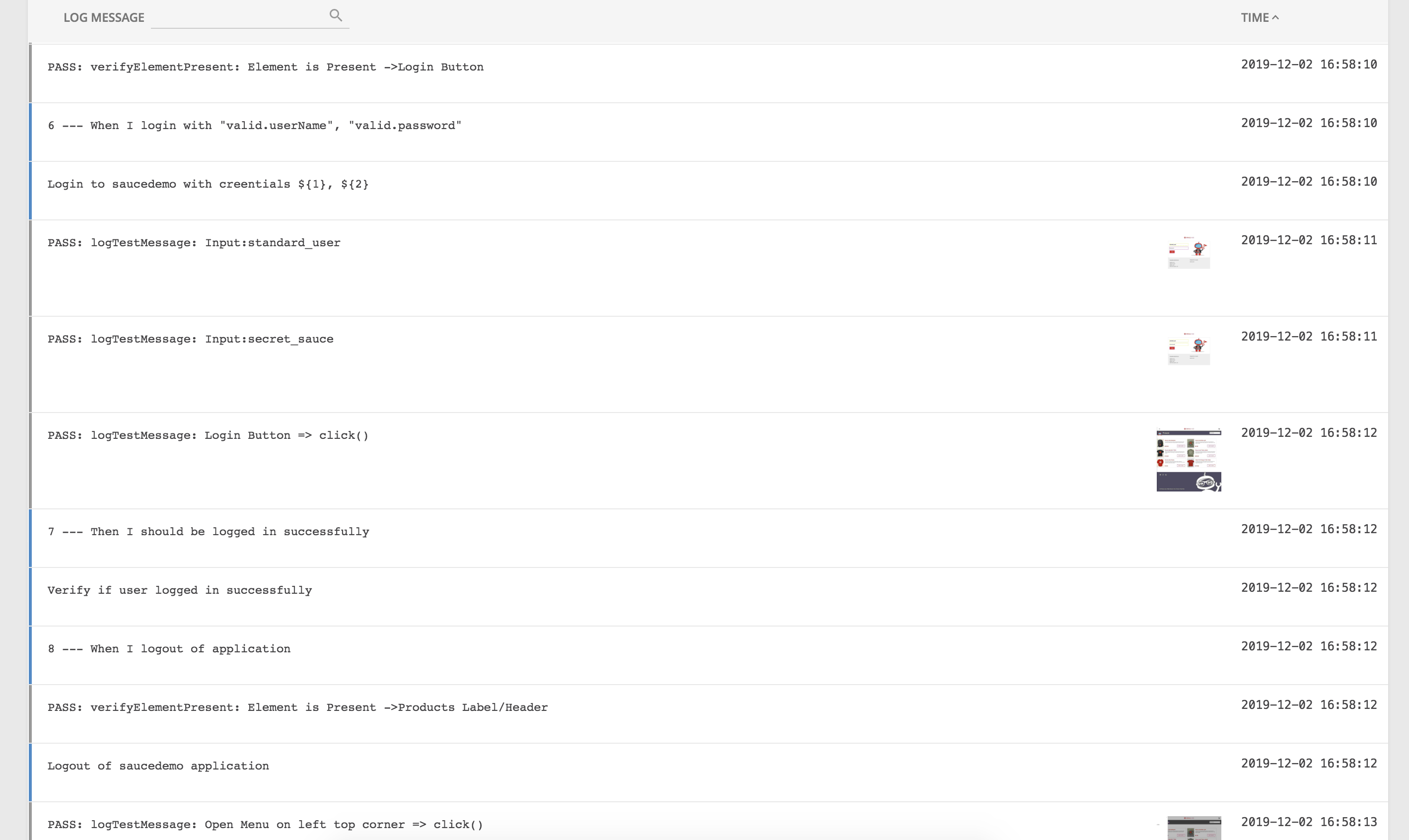Click the Input:secret_sauce PASS entry

coord(190,339)
